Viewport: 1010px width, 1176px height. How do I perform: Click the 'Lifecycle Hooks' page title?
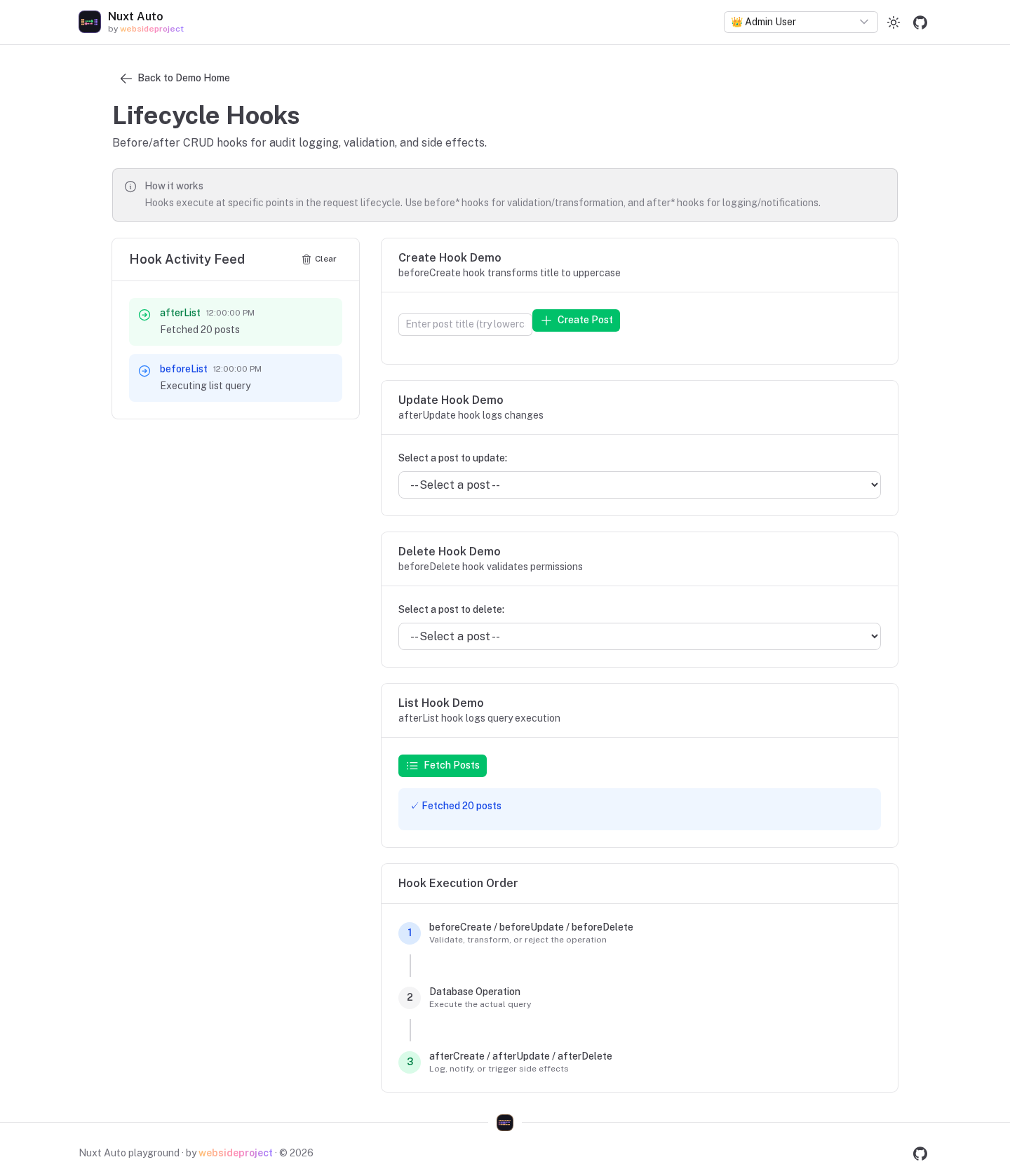pyautogui.click(x=206, y=116)
